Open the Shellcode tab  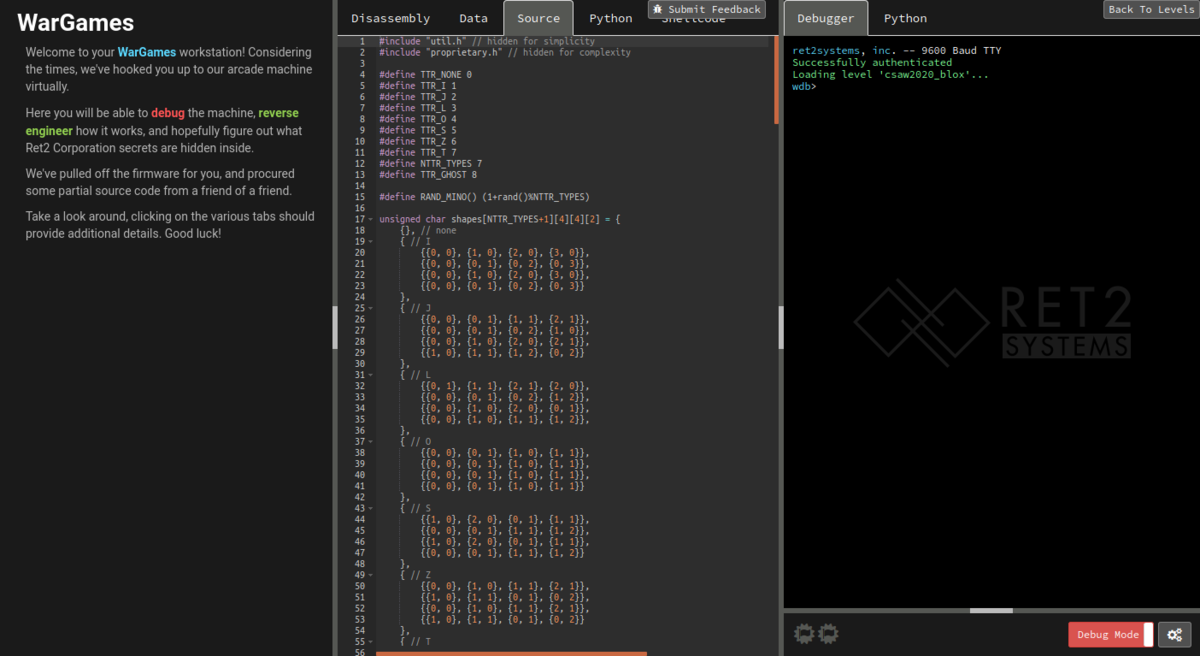(x=693, y=18)
